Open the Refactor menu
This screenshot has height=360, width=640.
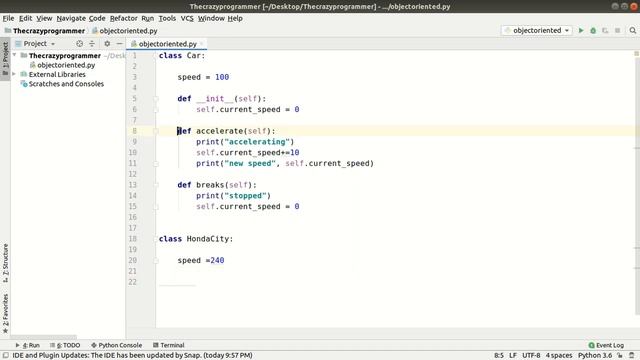click(124, 18)
